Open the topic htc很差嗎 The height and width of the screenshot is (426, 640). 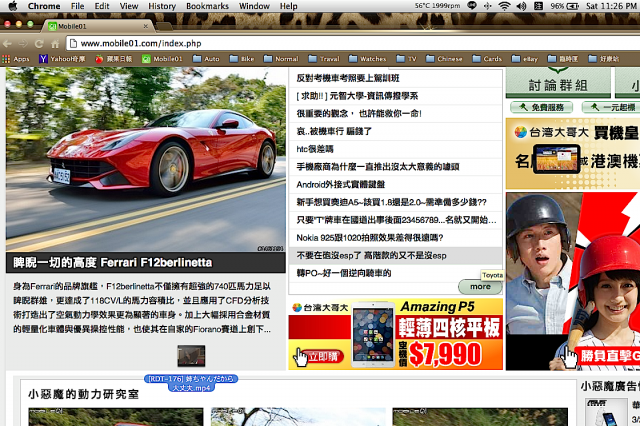point(315,149)
